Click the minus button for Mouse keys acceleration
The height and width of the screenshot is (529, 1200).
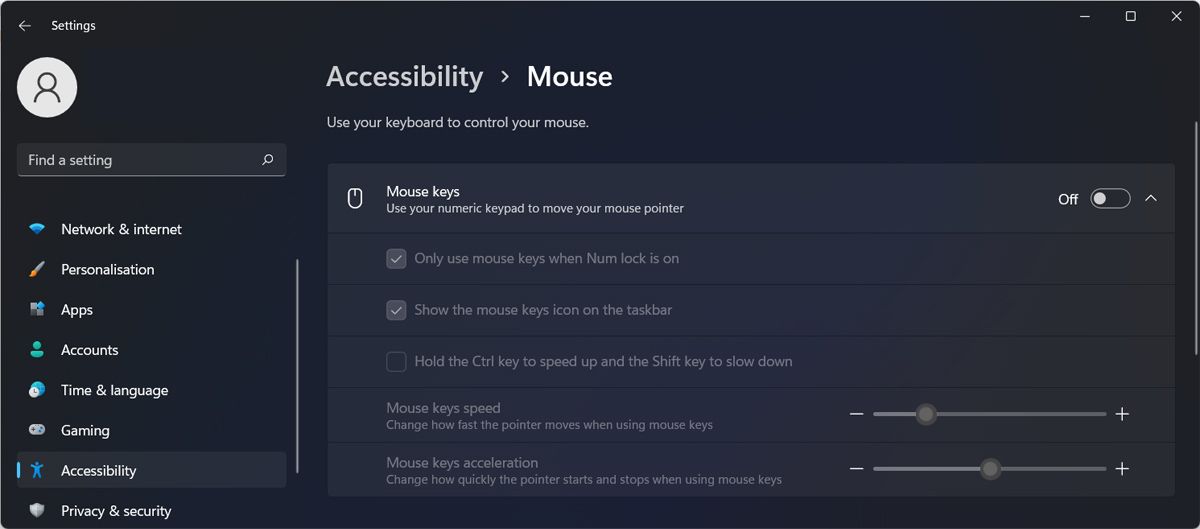tap(856, 469)
